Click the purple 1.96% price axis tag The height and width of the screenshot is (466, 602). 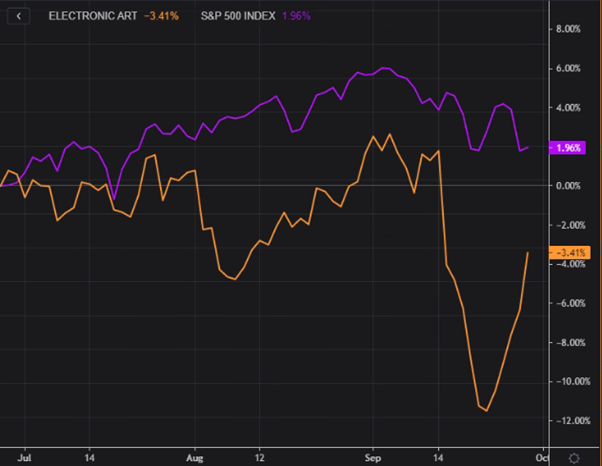tap(567, 148)
